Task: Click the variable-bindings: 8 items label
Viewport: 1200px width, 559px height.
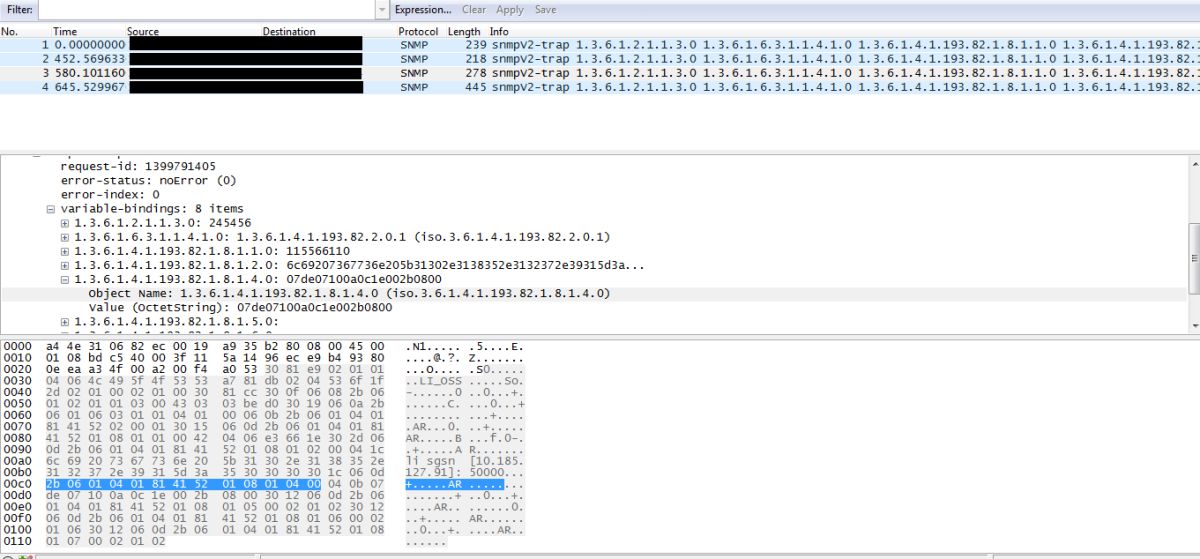Action: pyautogui.click(x=152, y=209)
